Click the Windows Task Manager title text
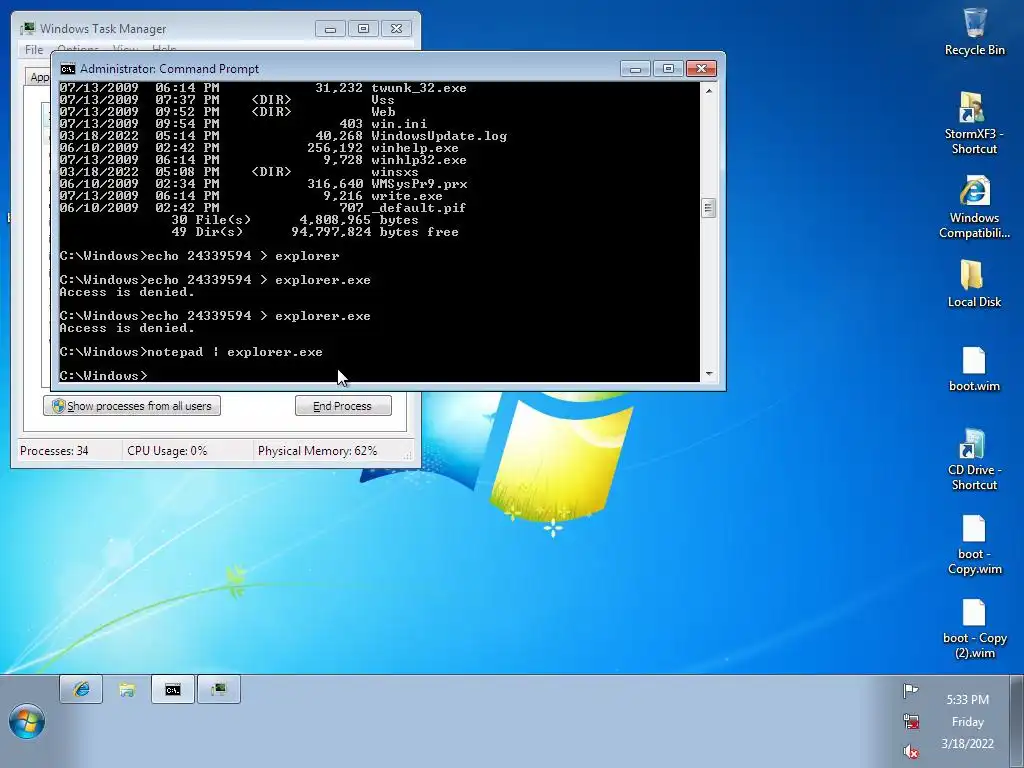Screen dimensions: 1024x768 103,29
